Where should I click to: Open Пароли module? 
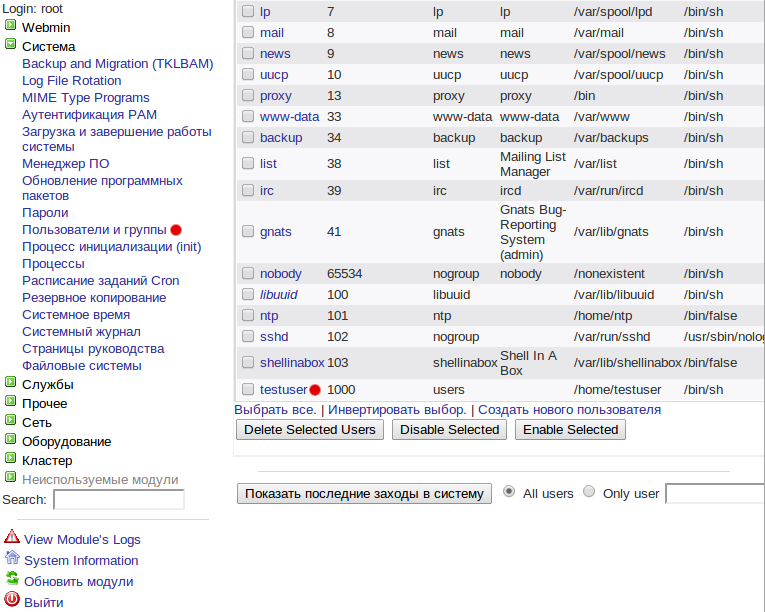pos(45,213)
